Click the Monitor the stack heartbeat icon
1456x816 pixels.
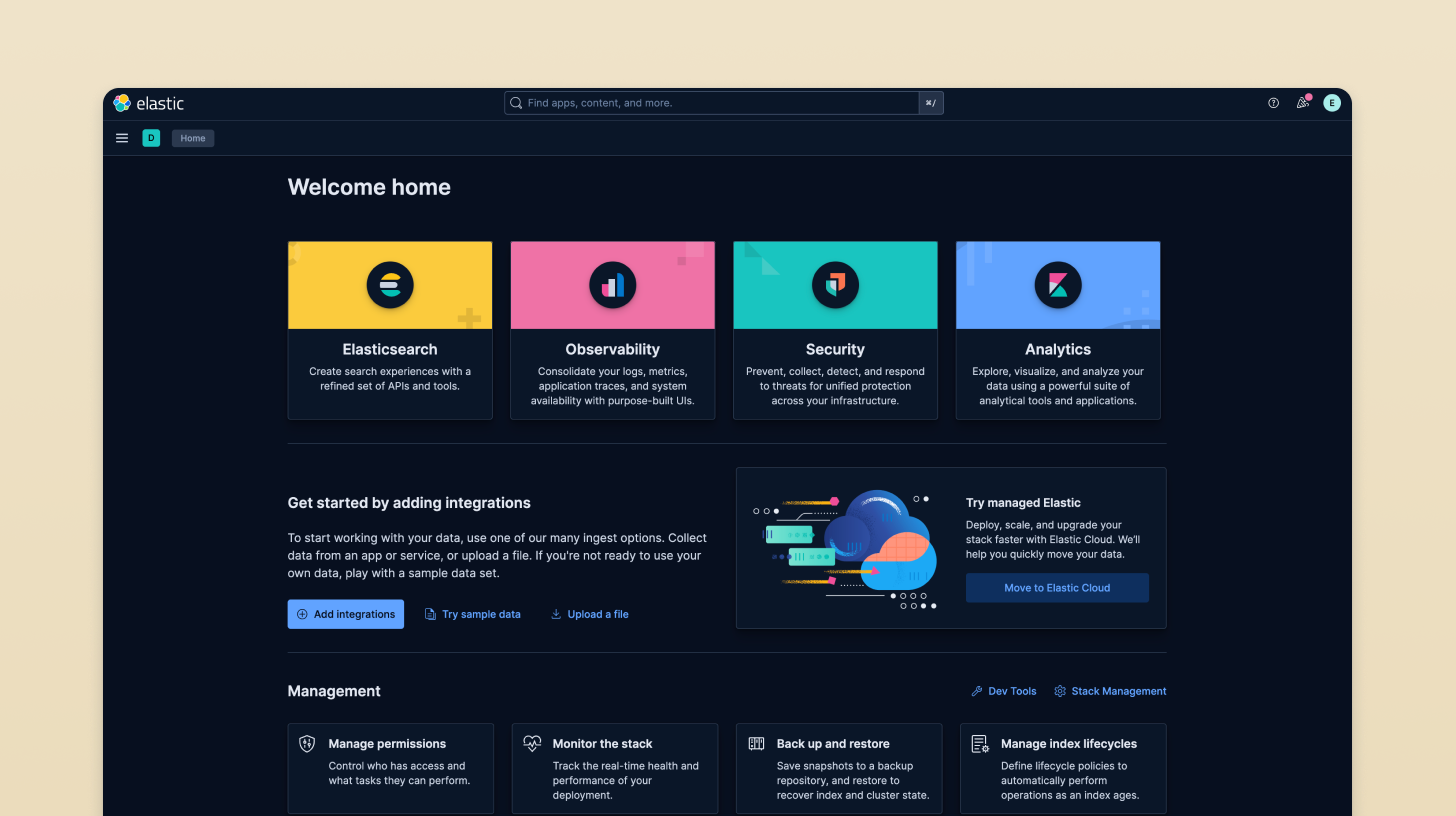point(532,743)
